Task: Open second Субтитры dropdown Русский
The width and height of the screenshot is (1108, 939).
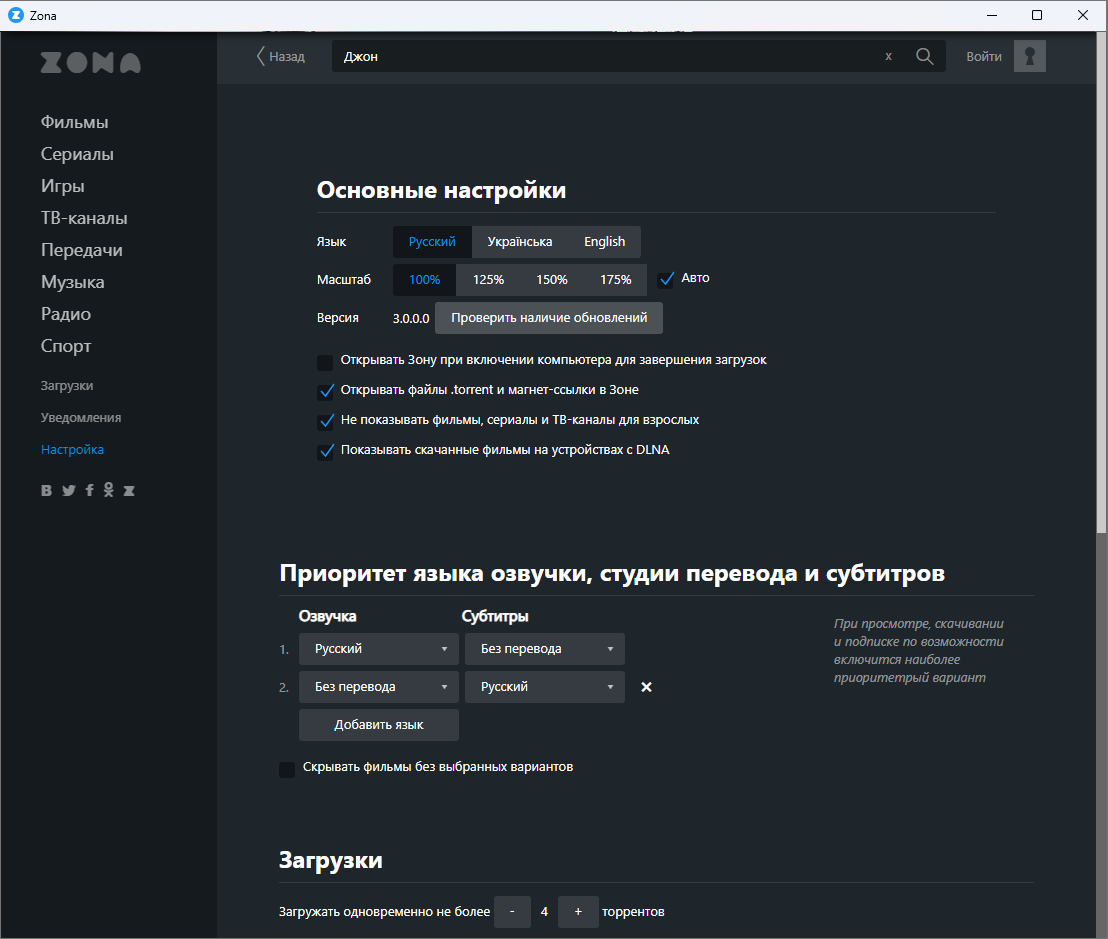Action: pyautogui.click(x=545, y=687)
